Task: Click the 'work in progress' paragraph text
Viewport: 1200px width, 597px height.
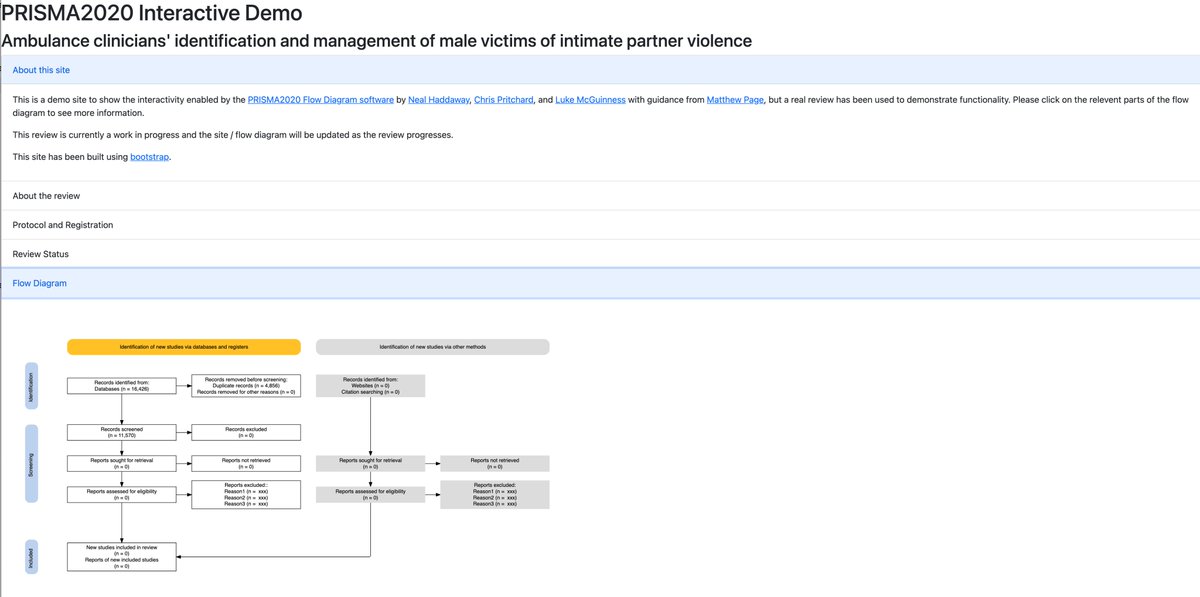Action: [233, 135]
